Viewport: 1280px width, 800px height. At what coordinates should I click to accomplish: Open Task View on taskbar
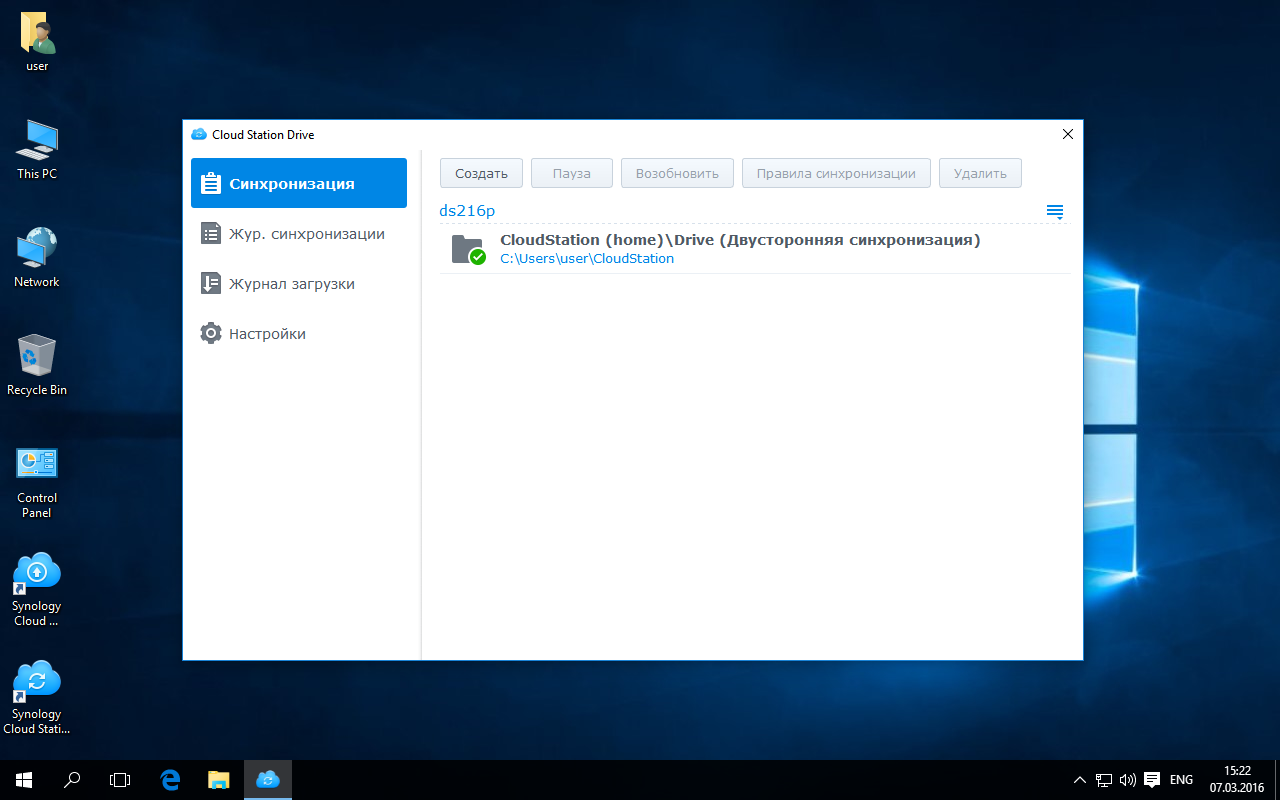(x=120, y=779)
